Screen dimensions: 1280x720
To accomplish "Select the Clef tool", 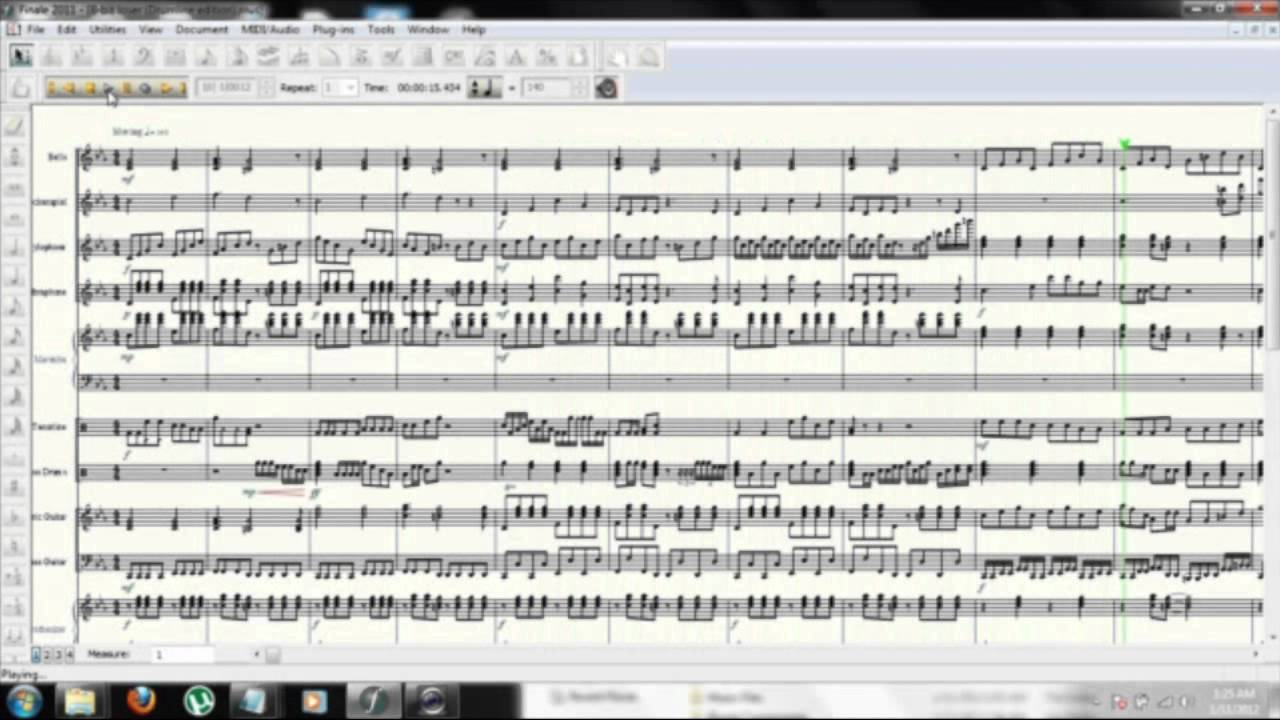I will pos(144,57).
